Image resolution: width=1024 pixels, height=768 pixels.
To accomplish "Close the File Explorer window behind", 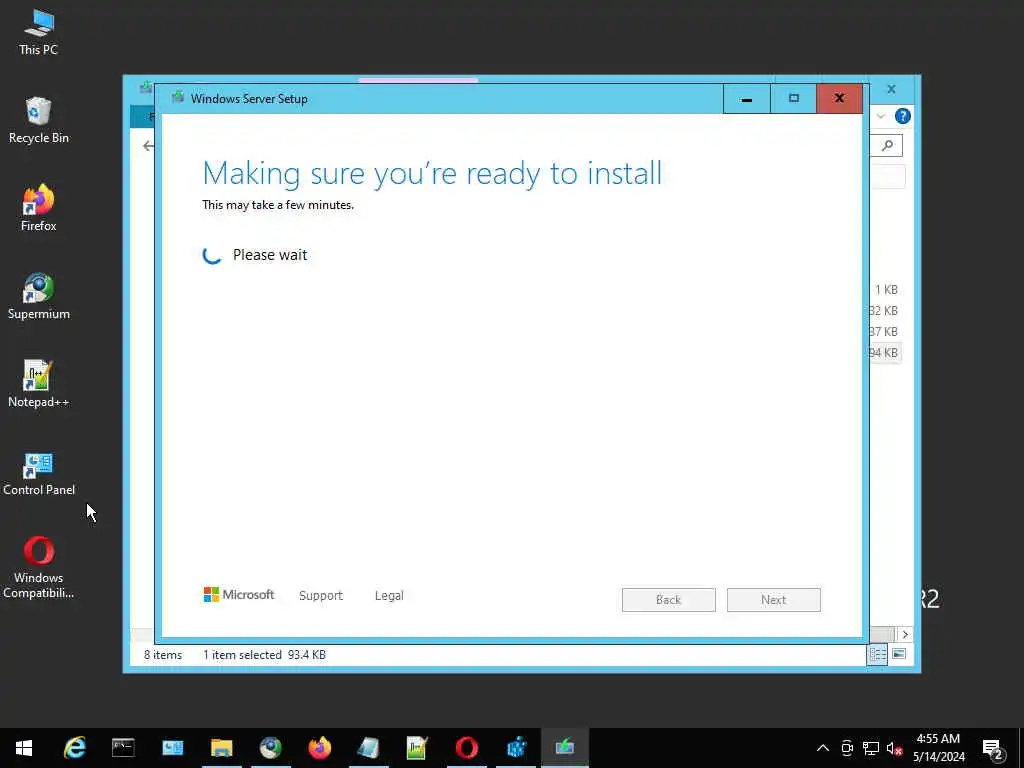I will click(891, 89).
